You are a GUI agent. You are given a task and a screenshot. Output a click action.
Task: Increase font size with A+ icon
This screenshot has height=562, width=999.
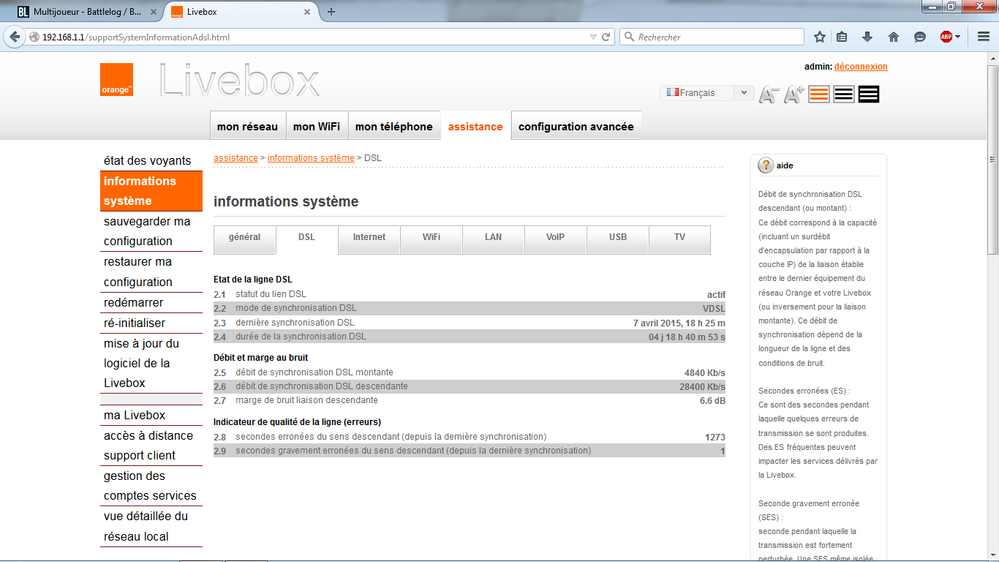[x=794, y=94]
